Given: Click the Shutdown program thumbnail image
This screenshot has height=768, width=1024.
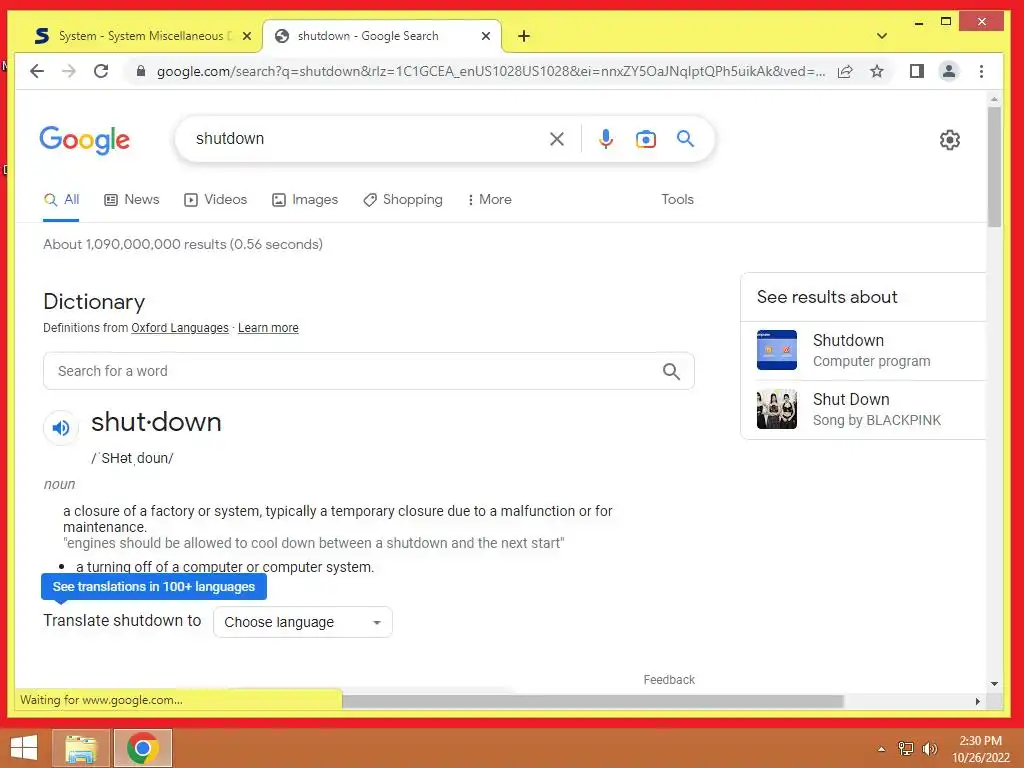Looking at the screenshot, I should pos(776,350).
